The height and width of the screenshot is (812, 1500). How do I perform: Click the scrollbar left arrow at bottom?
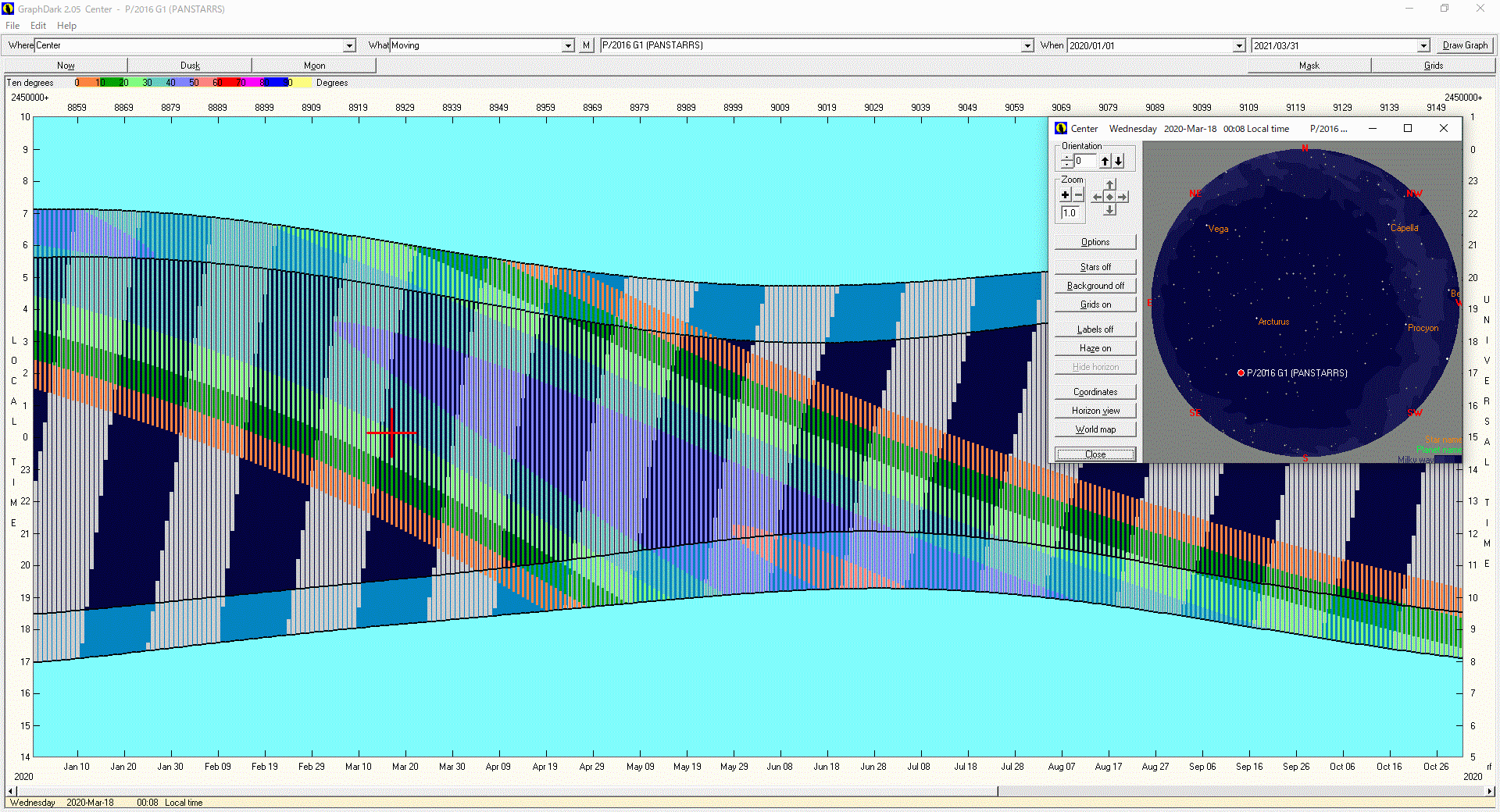(x=11, y=791)
